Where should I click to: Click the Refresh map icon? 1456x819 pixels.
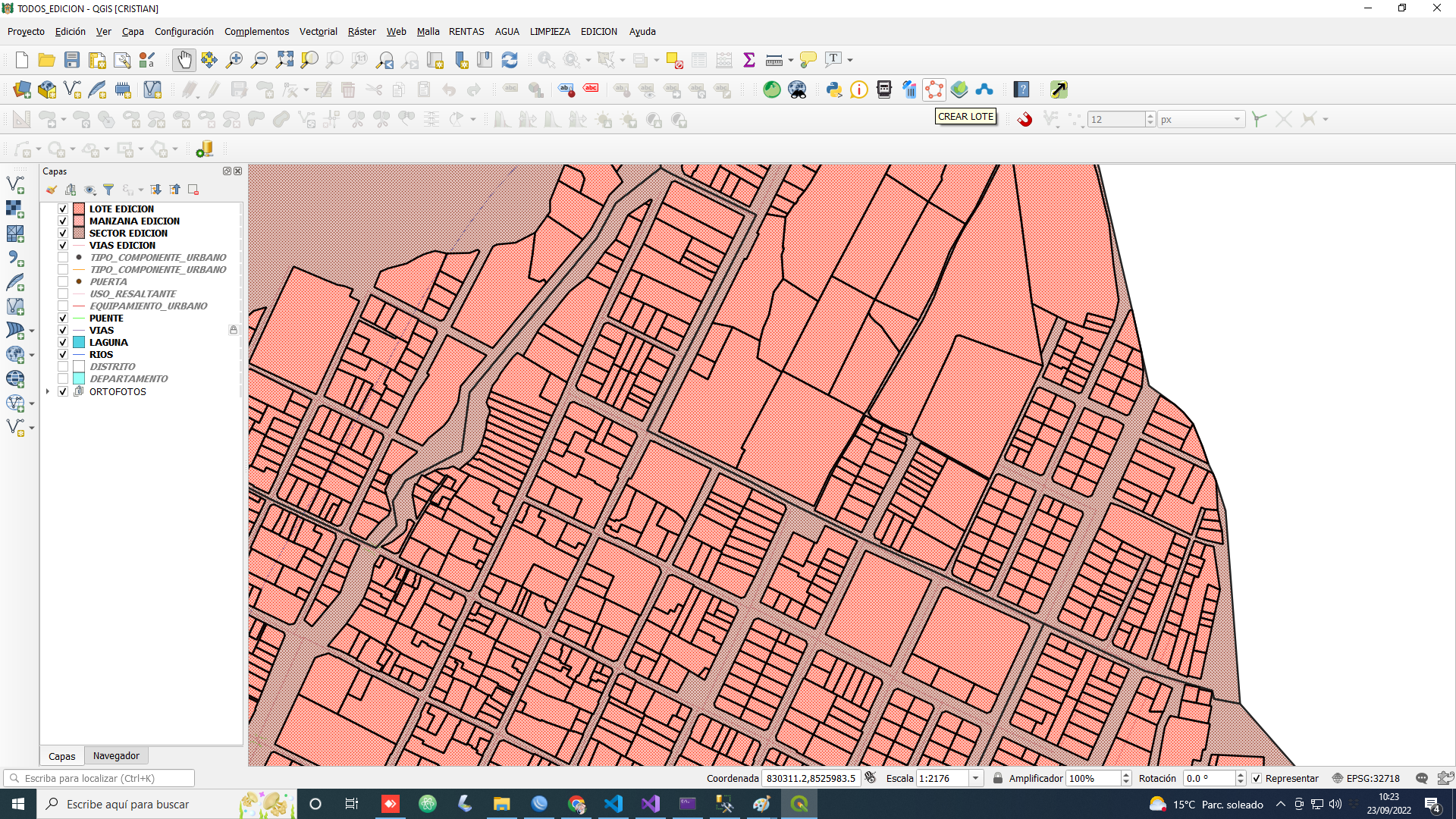[x=510, y=59]
